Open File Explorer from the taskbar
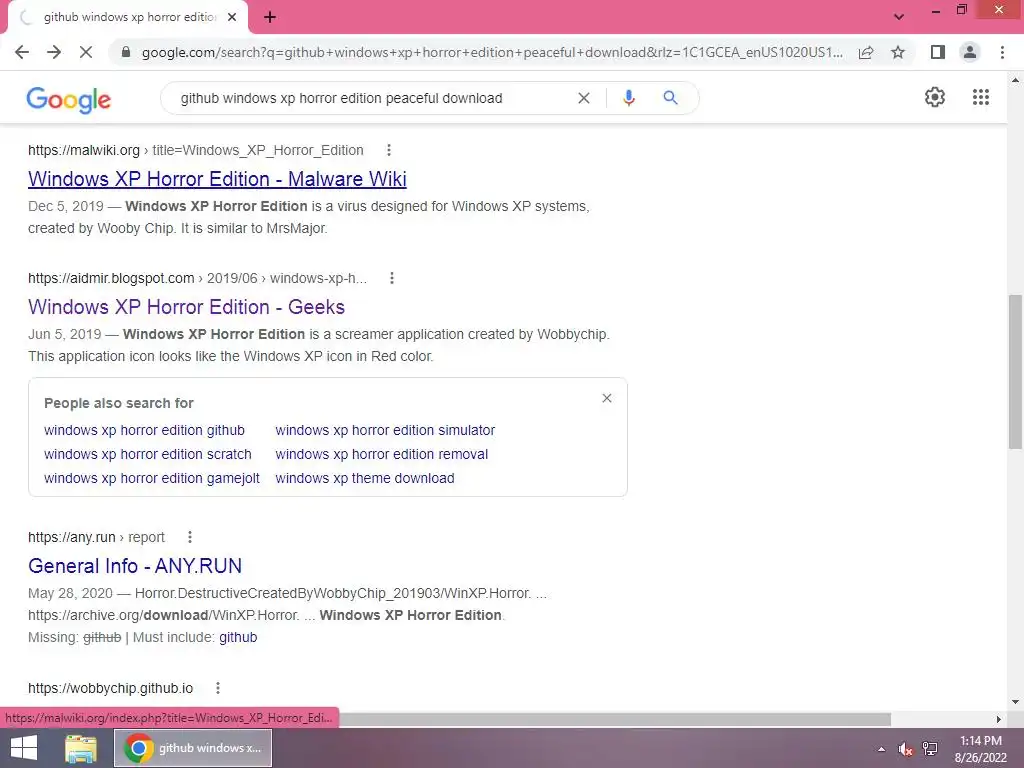The height and width of the screenshot is (768, 1024). coord(81,748)
